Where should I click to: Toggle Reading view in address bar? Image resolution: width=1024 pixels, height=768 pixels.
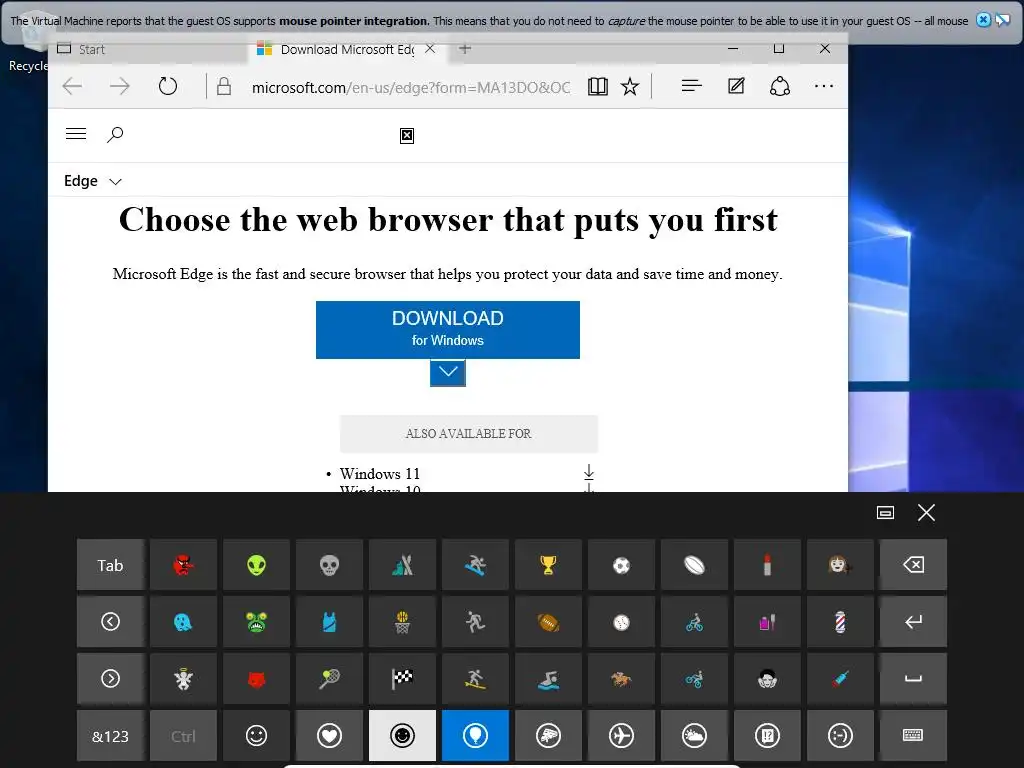[x=598, y=86]
